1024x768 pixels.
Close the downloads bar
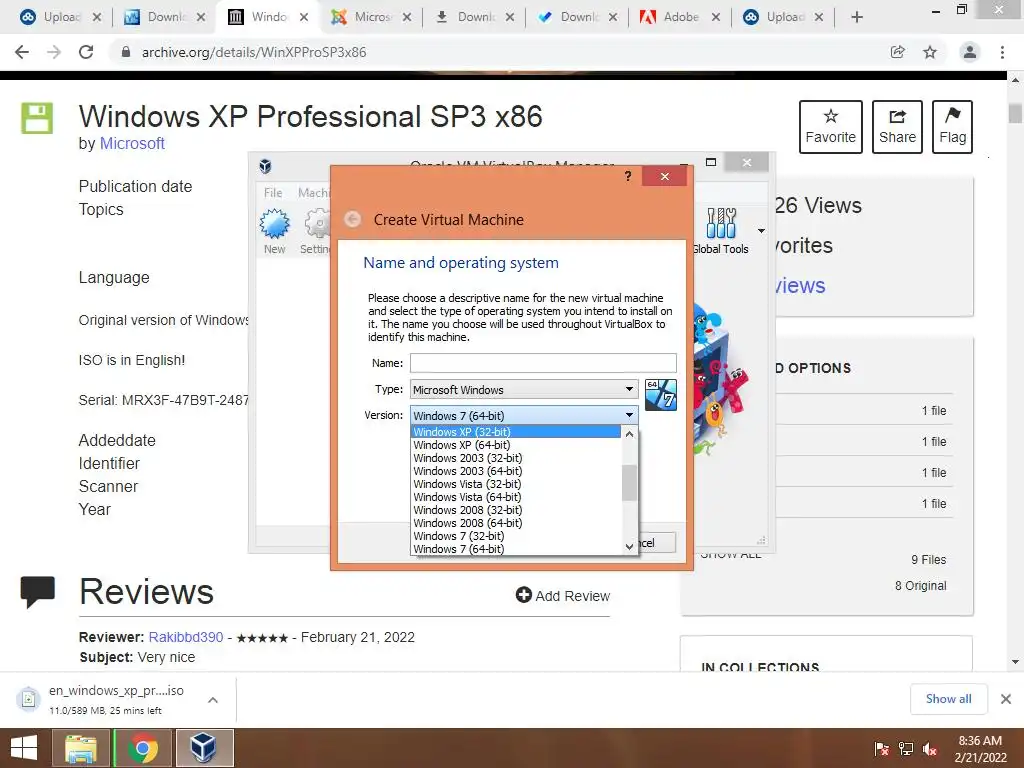coord(1006,699)
